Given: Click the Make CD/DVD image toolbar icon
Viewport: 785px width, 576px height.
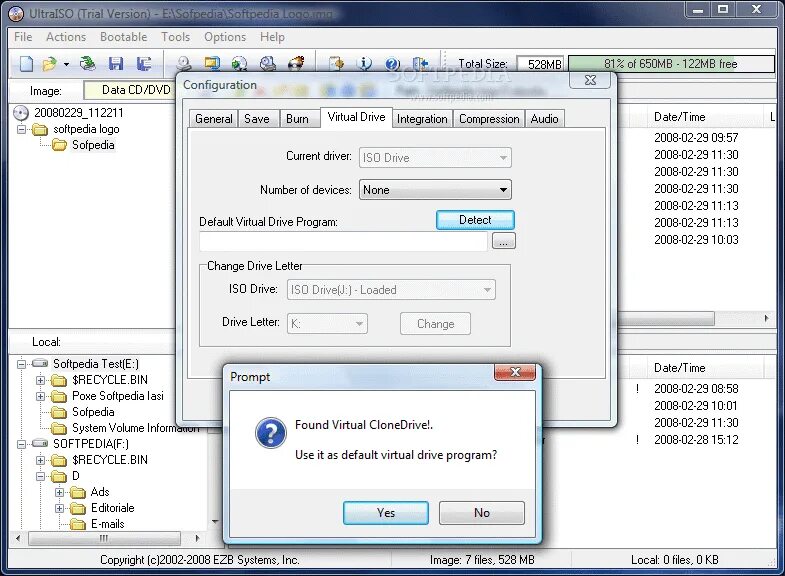Looking at the screenshot, I should coord(184,64).
